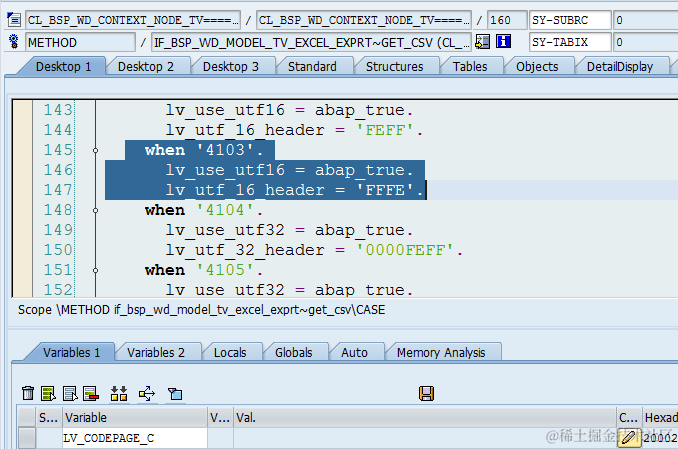Select the LV_CODEPAGE_C row selector button
This screenshot has width=678, height=449.
(x=27, y=438)
